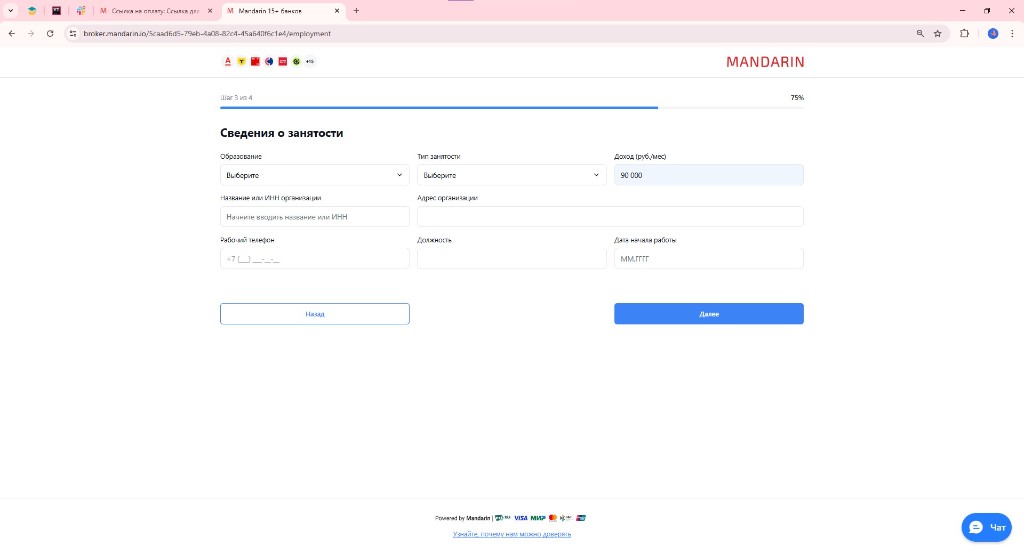Go back with the browser back arrow
Image resolution: width=1024 pixels, height=554 pixels.
point(12,33)
